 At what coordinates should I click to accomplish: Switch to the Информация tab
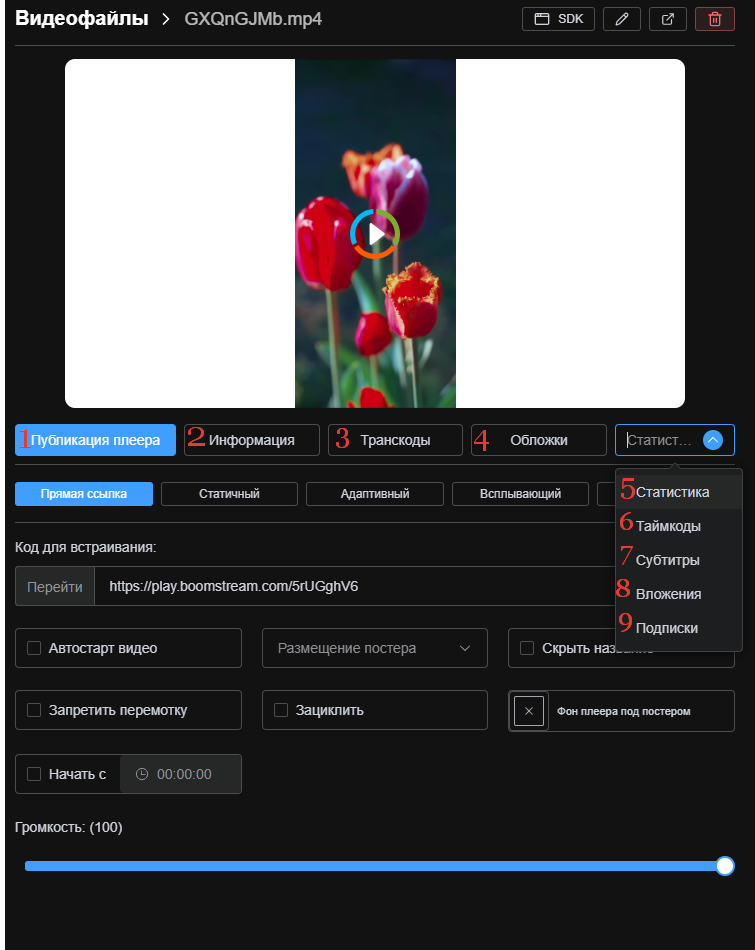click(x=251, y=440)
